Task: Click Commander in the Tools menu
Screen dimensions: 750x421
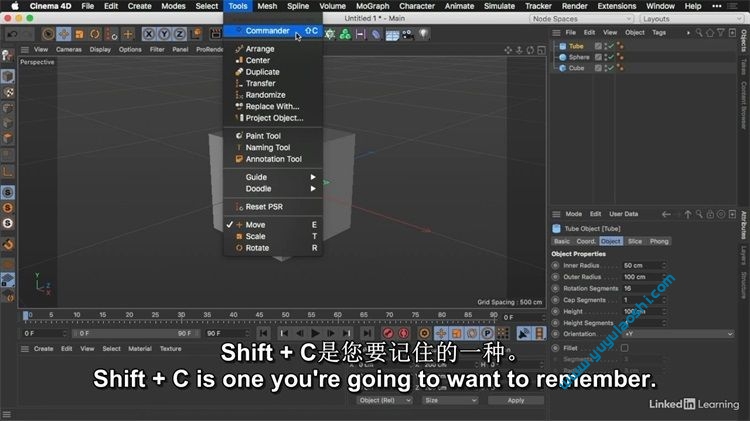Action: (267, 31)
